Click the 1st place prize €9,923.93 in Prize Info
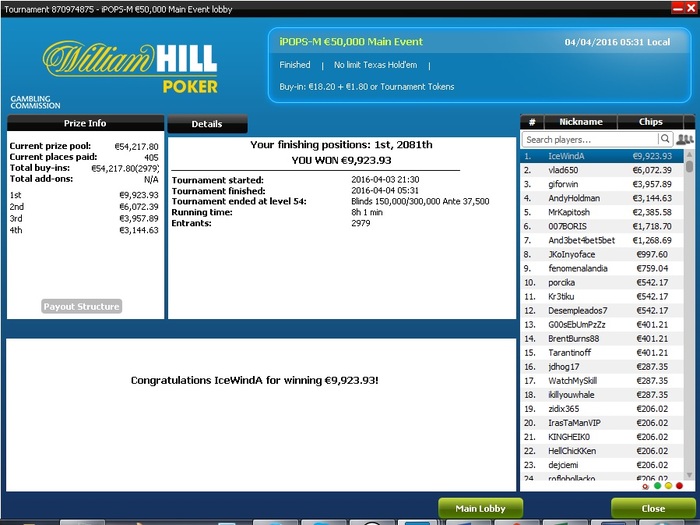The height and width of the screenshot is (525, 700). [x=139, y=195]
